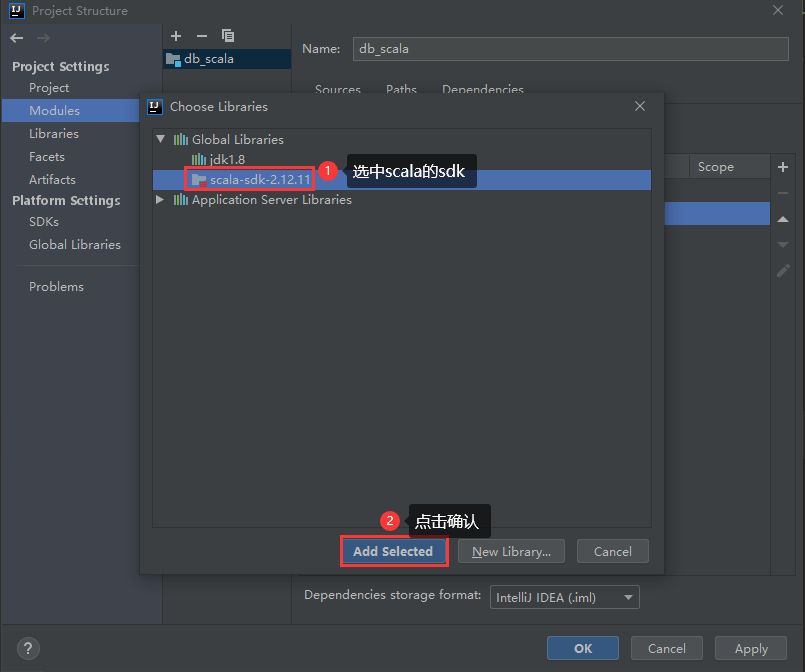
Task: Switch to the Sources tab
Action: (x=338, y=90)
